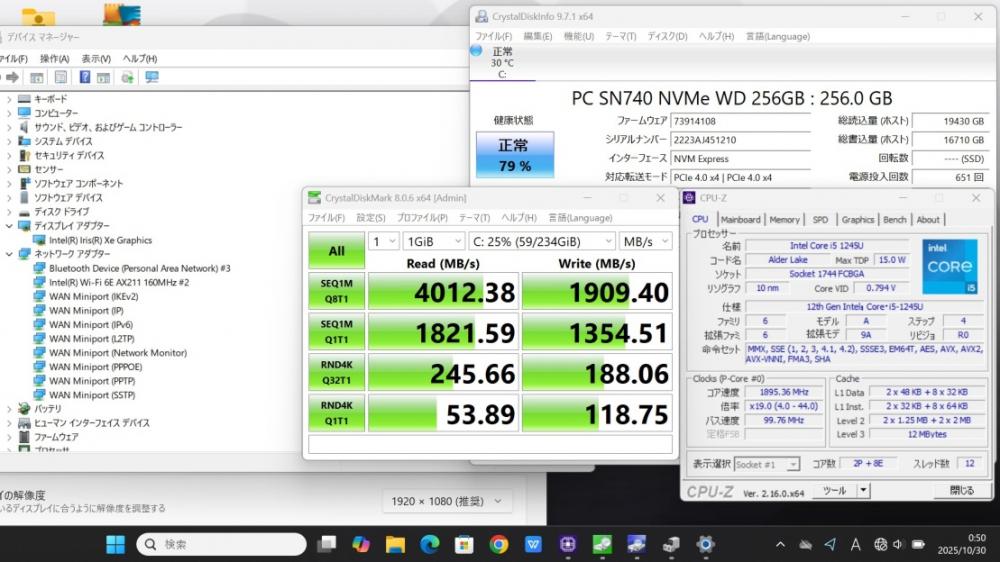Click the Intel Core i5 logo in CPU-Z
Viewport: 1000px width, 562px height.
[x=948, y=263]
